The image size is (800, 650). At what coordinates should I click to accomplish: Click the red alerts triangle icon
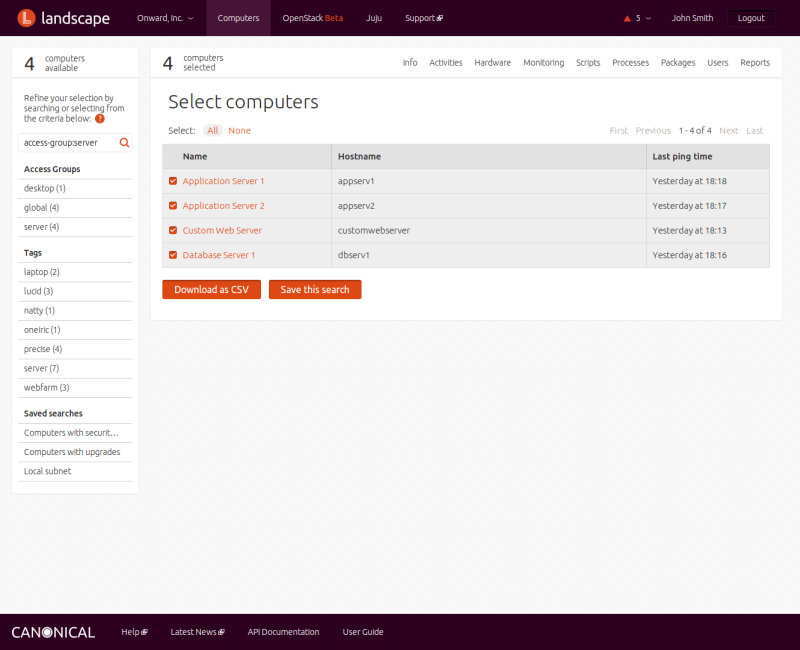627,18
